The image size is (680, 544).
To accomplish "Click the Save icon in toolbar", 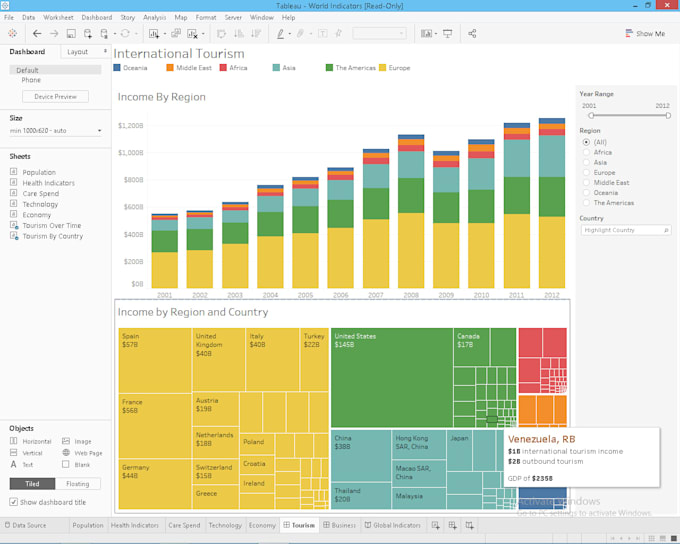I will pyautogui.click(x=70, y=33).
